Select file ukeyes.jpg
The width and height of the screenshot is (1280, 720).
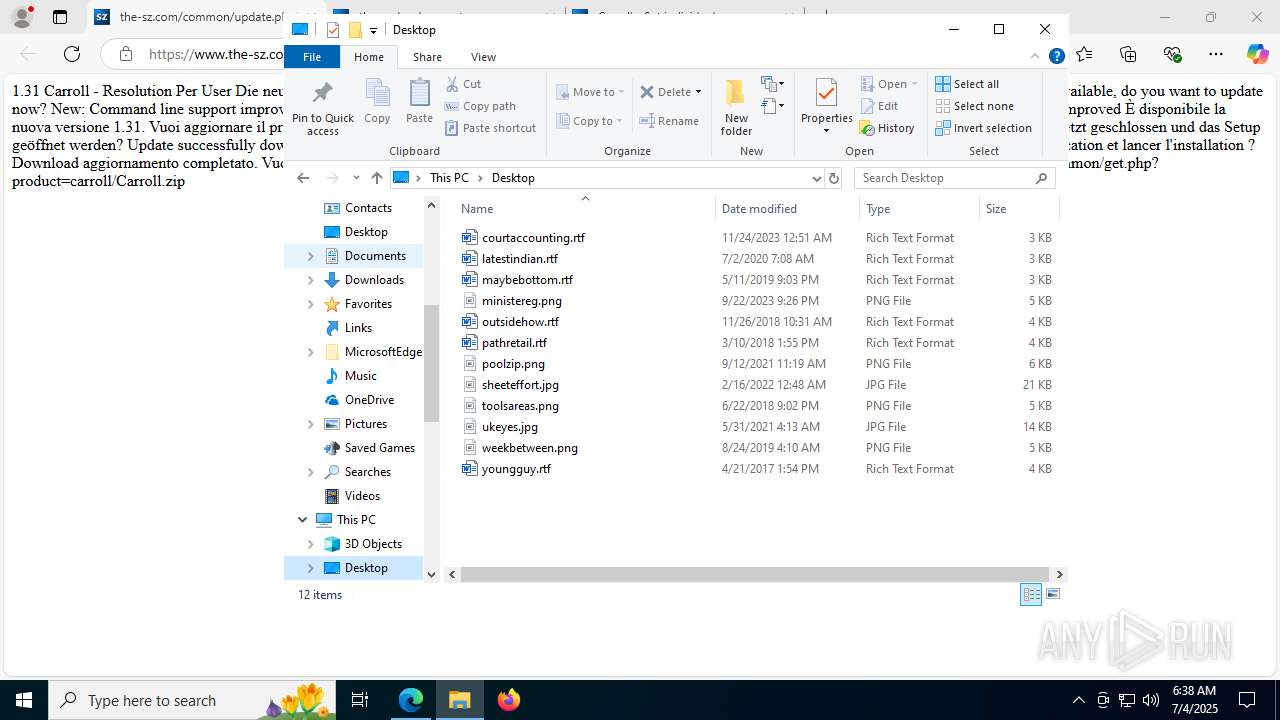[x=509, y=427]
